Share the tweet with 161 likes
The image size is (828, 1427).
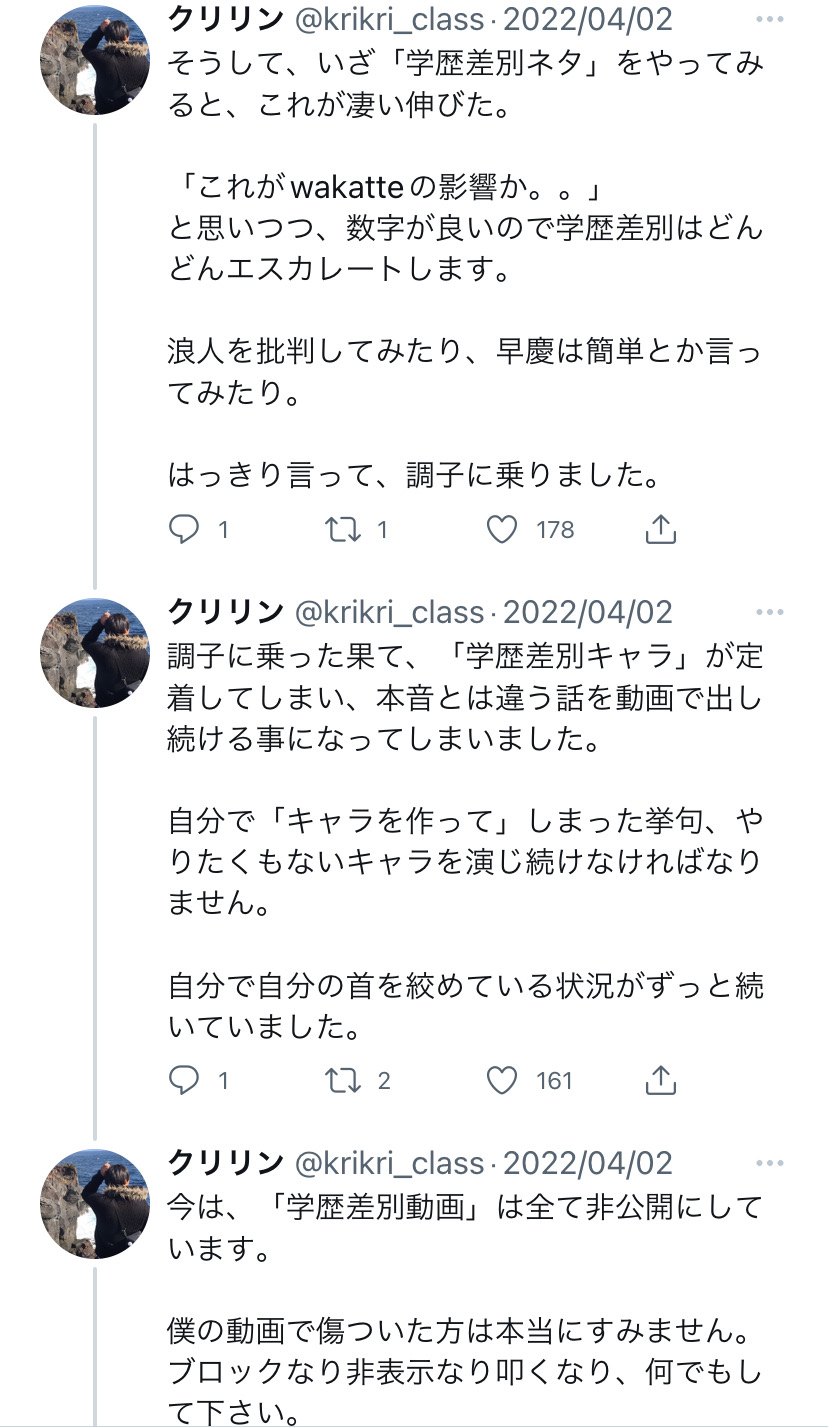(661, 1080)
